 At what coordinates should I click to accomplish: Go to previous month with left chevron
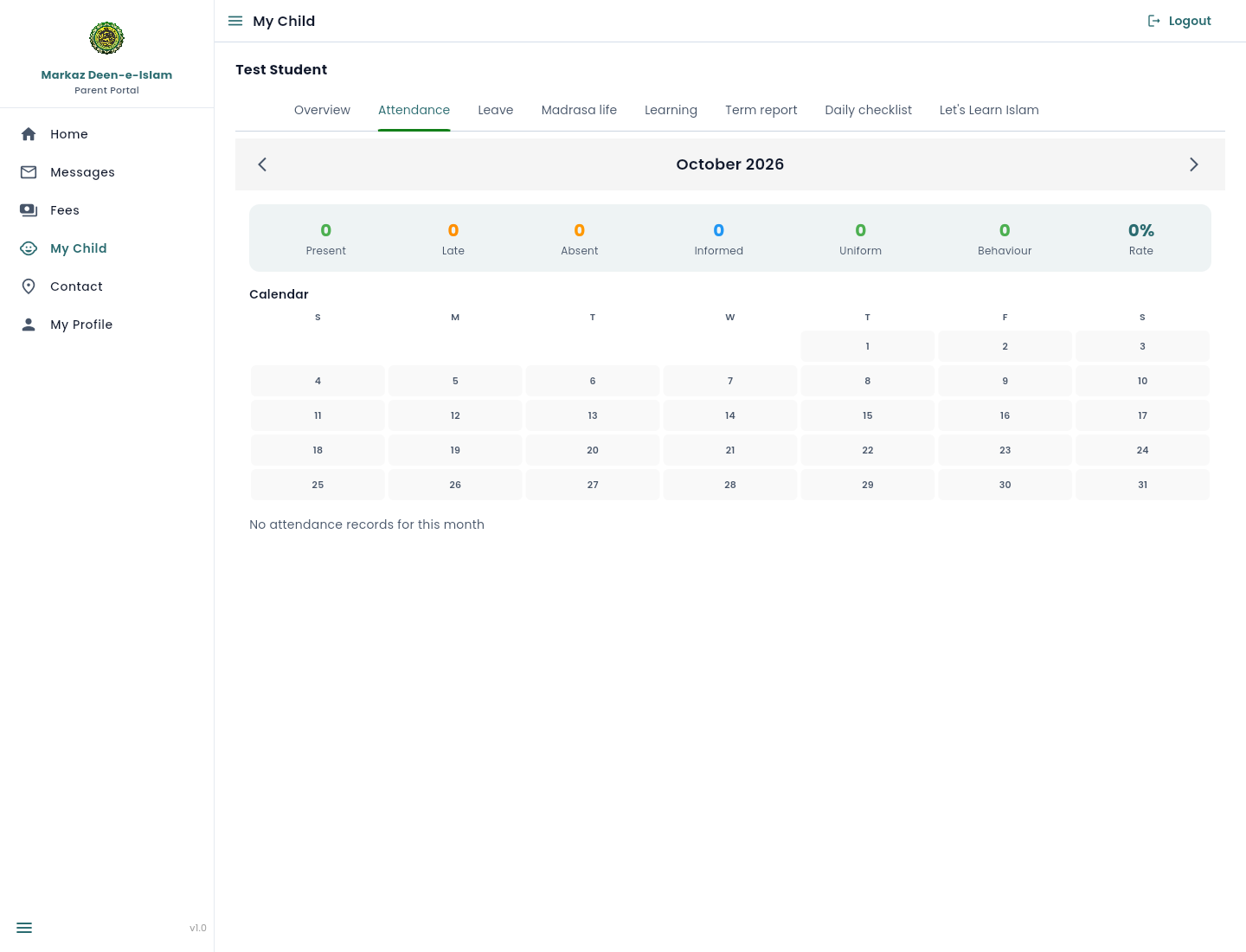(262, 164)
